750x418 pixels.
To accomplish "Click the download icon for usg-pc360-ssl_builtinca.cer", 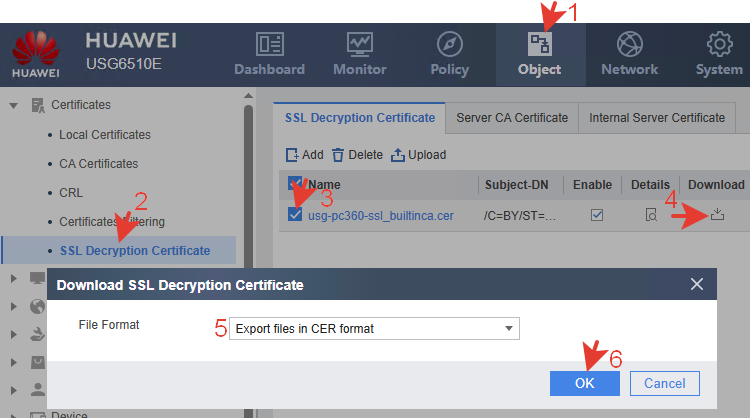I will [x=717, y=214].
